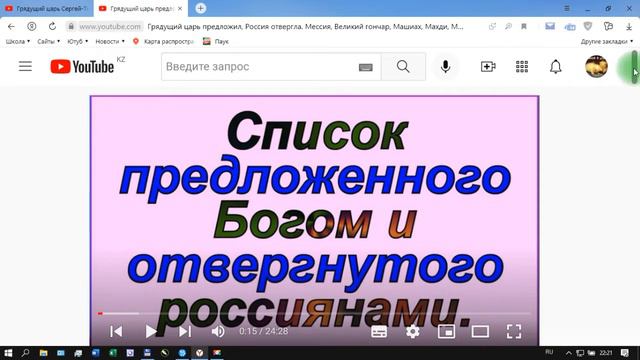Viewport: 640px width, 360px height.
Task: Click the www.youtube.com address field
Action: (110, 27)
